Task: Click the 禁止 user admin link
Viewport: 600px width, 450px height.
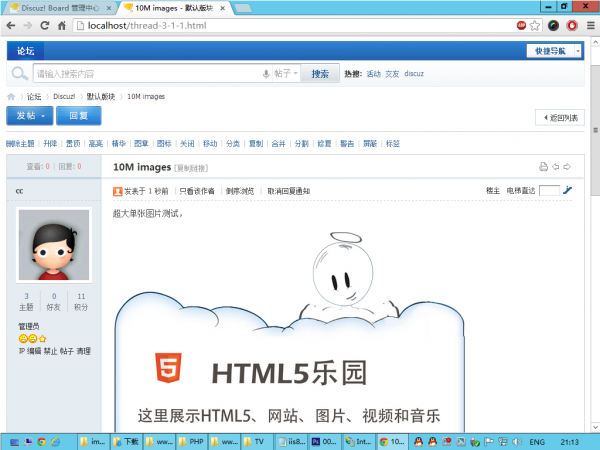Action: point(50,351)
